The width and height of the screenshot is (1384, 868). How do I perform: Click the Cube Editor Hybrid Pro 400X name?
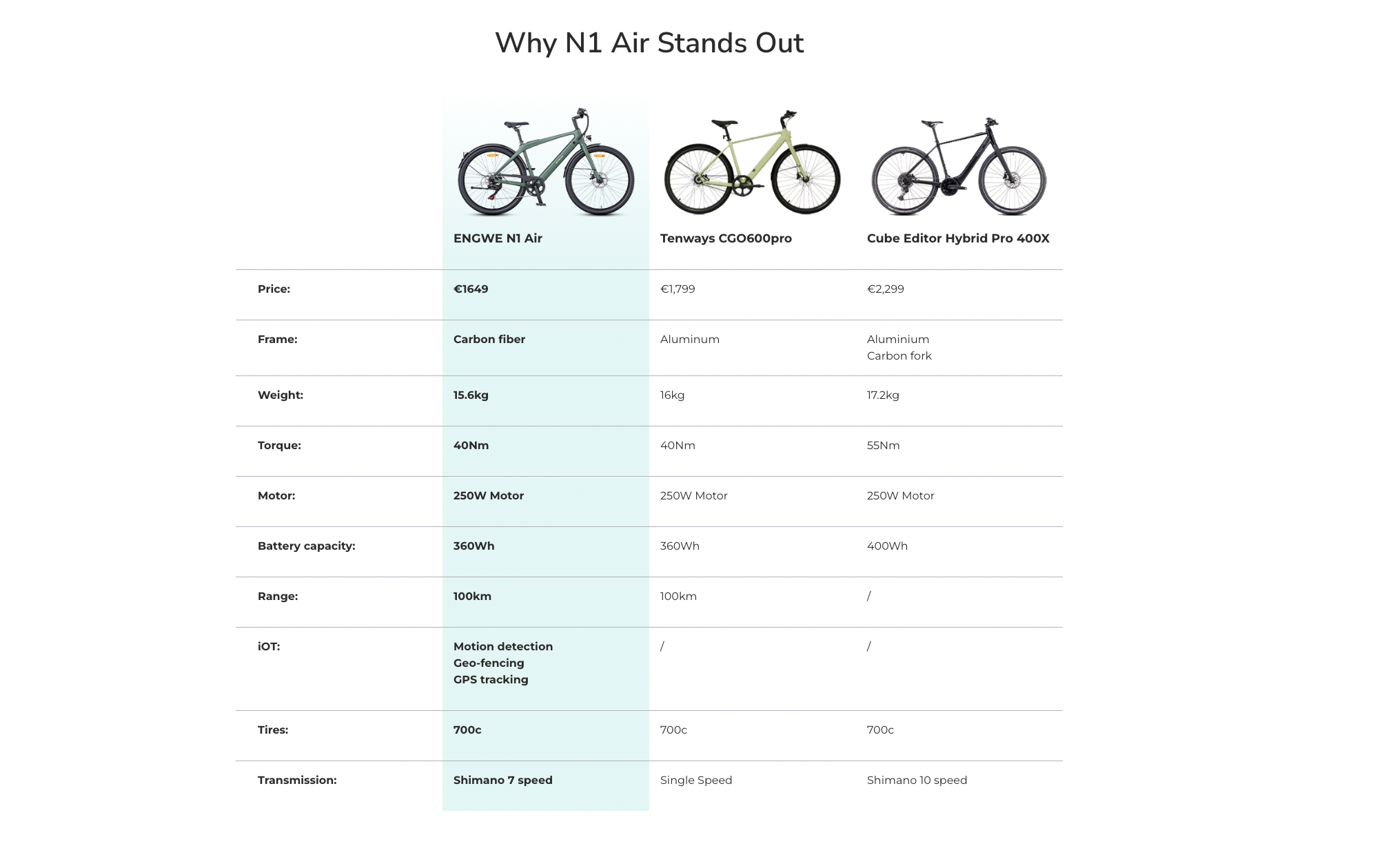(x=958, y=238)
